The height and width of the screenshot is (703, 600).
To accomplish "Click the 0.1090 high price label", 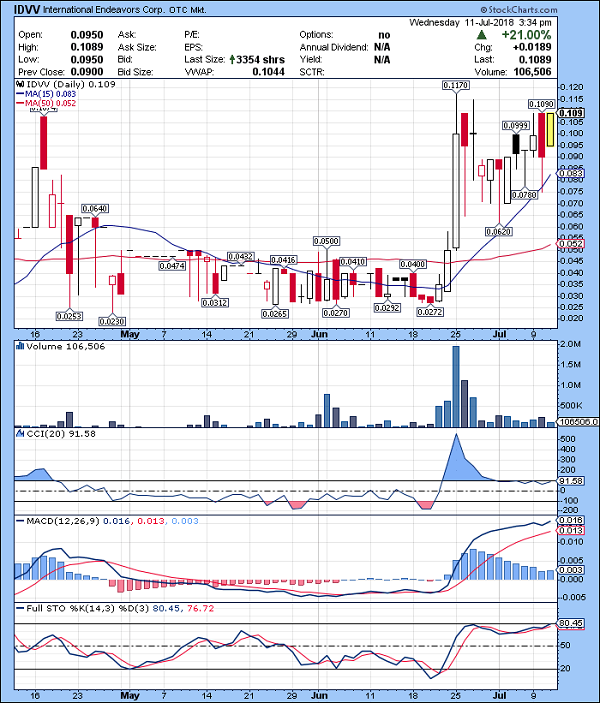I will pyautogui.click(x=541, y=104).
